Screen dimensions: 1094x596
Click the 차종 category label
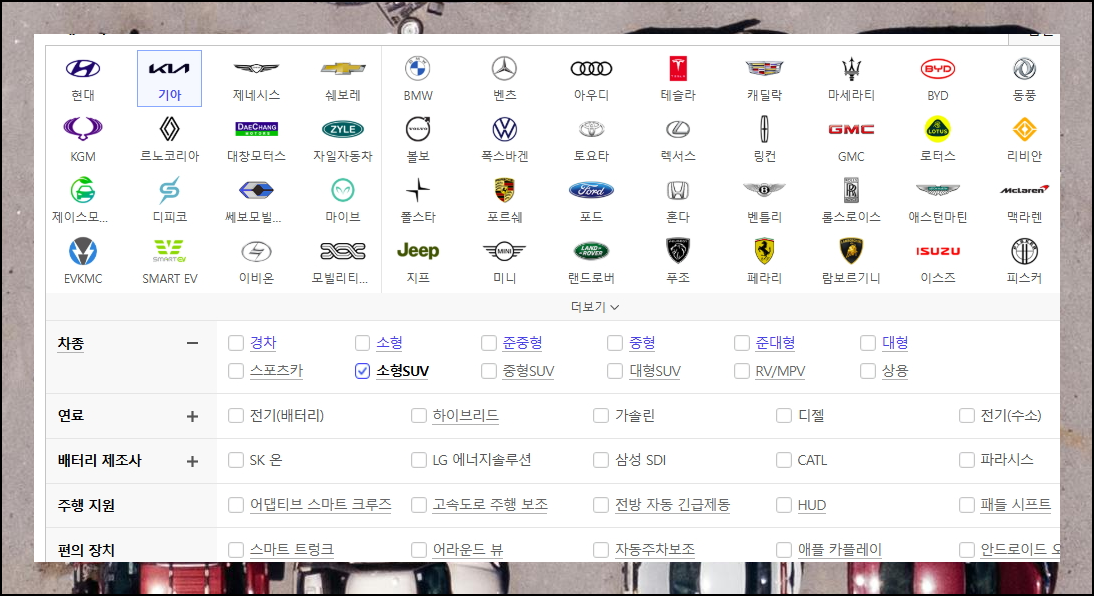70,343
